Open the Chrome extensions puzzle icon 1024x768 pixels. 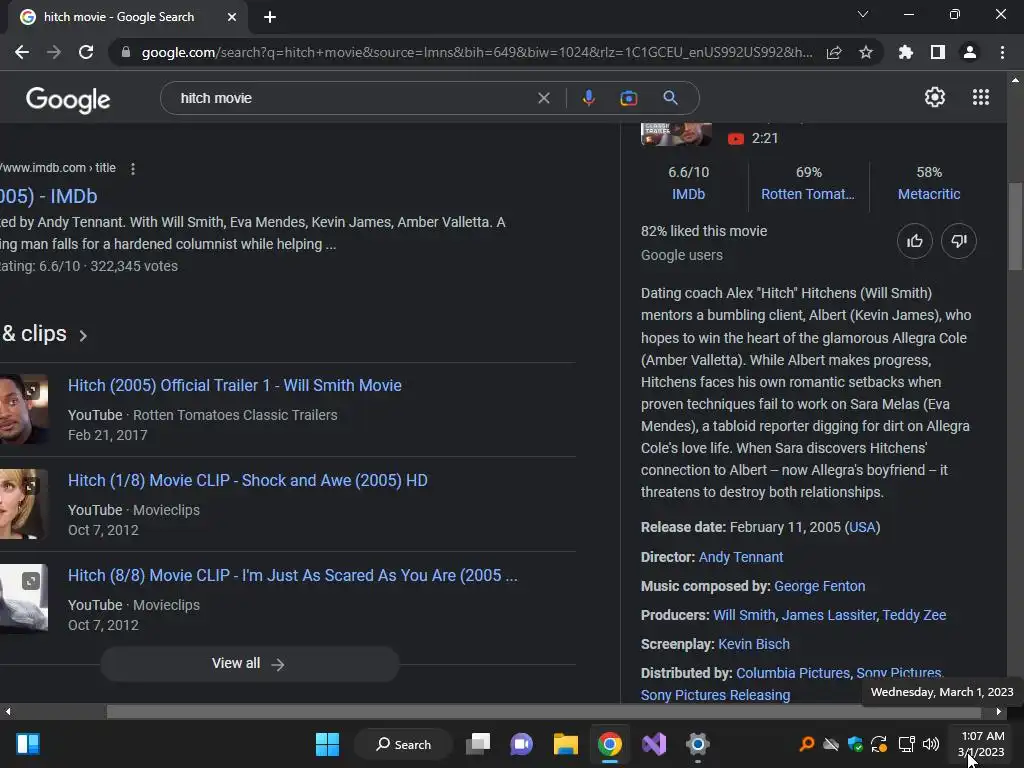pyautogui.click(x=906, y=52)
